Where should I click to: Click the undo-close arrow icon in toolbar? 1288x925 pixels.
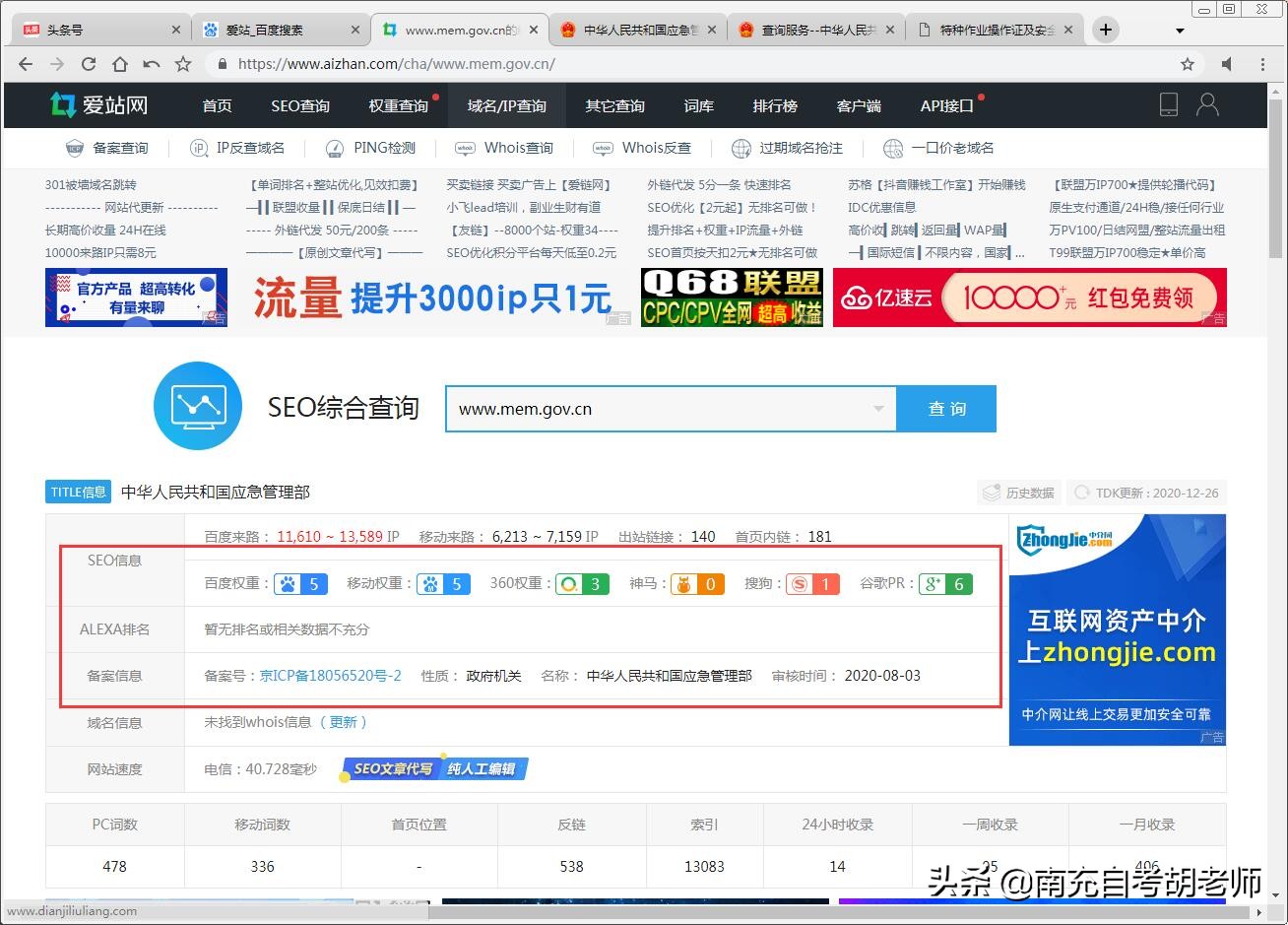click(x=152, y=64)
